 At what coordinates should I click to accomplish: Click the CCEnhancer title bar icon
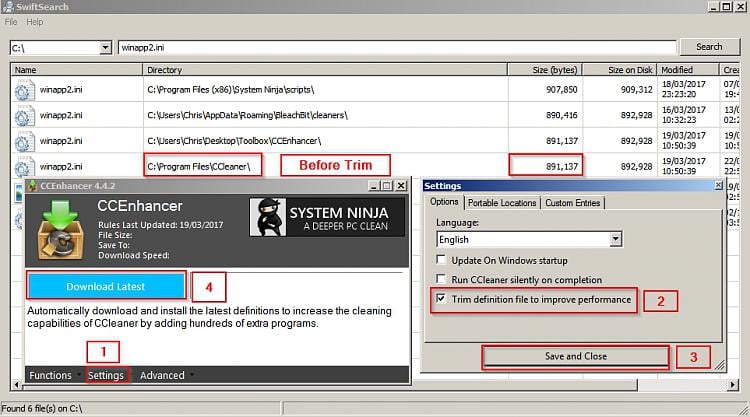(33, 186)
